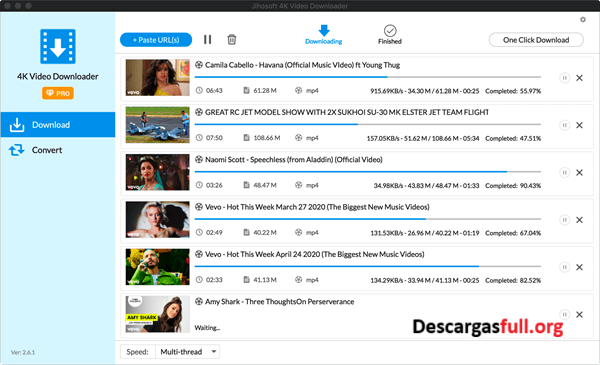600x365 pixels.
Task: Click the clock icon next to 02:33
Action: click(199, 280)
